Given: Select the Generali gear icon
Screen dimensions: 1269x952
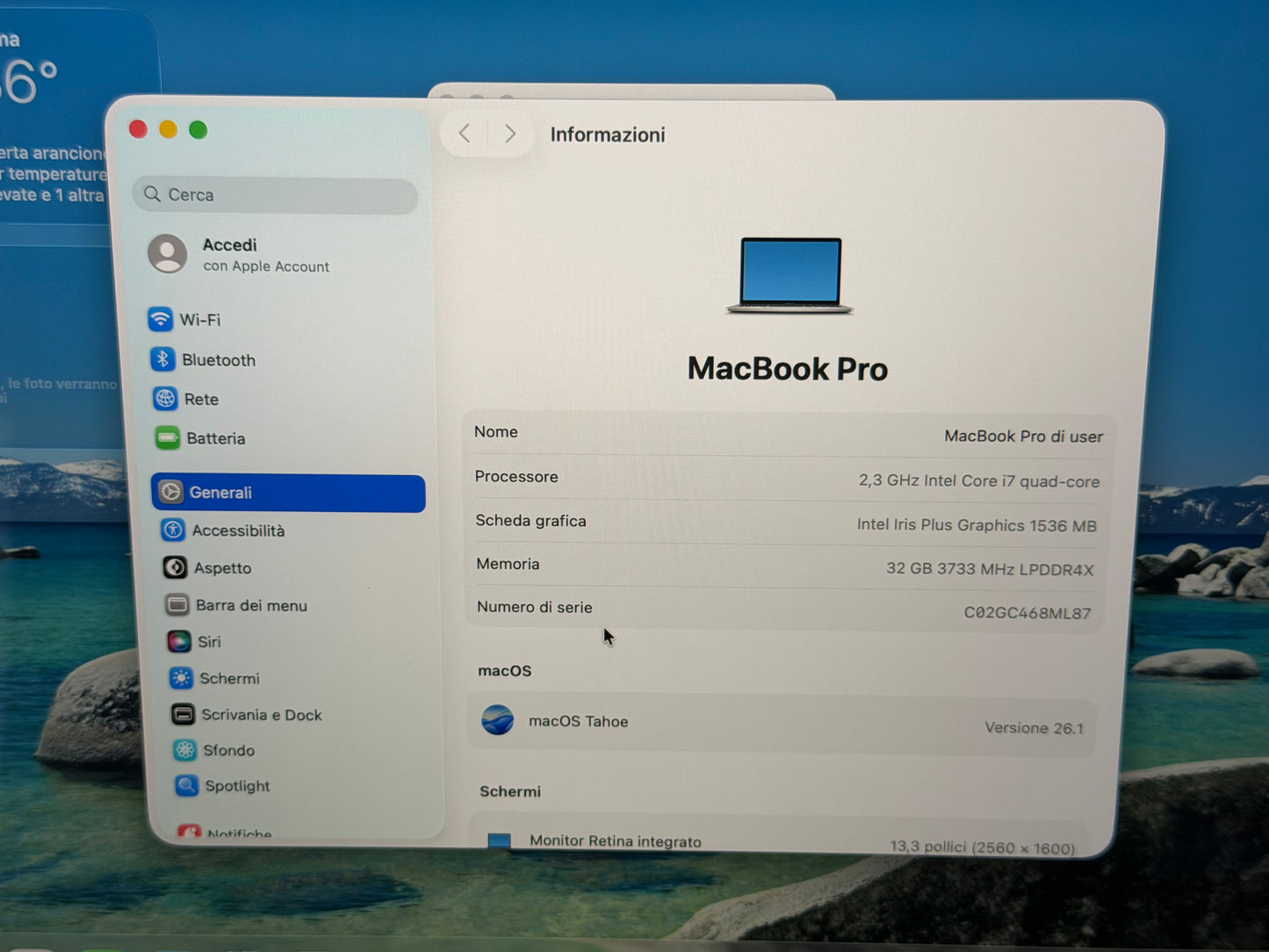Looking at the screenshot, I should coord(171,492).
